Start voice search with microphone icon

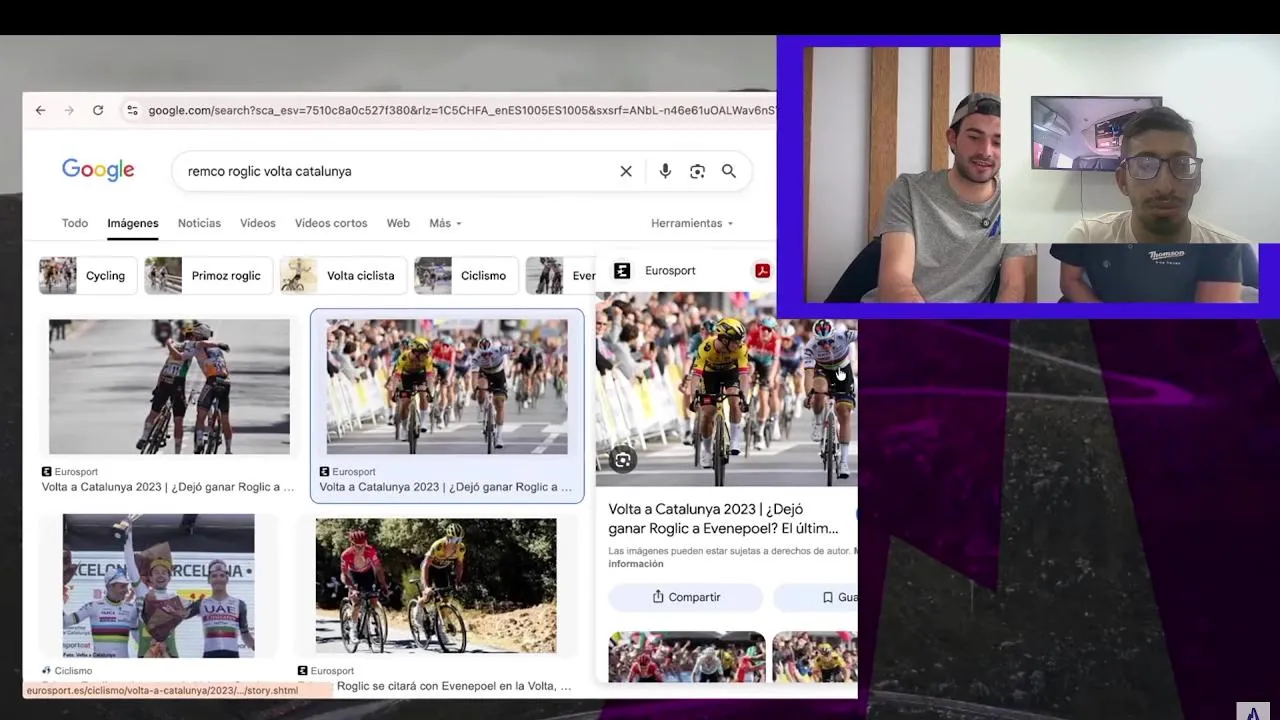tap(665, 171)
